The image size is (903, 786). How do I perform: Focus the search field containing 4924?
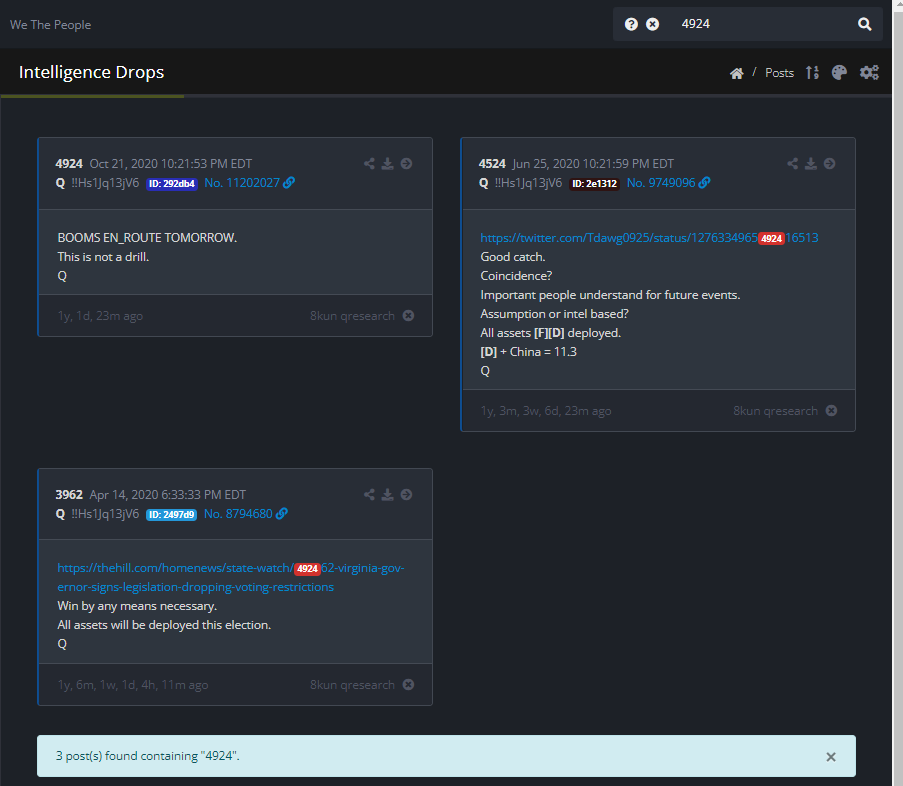tap(763, 24)
